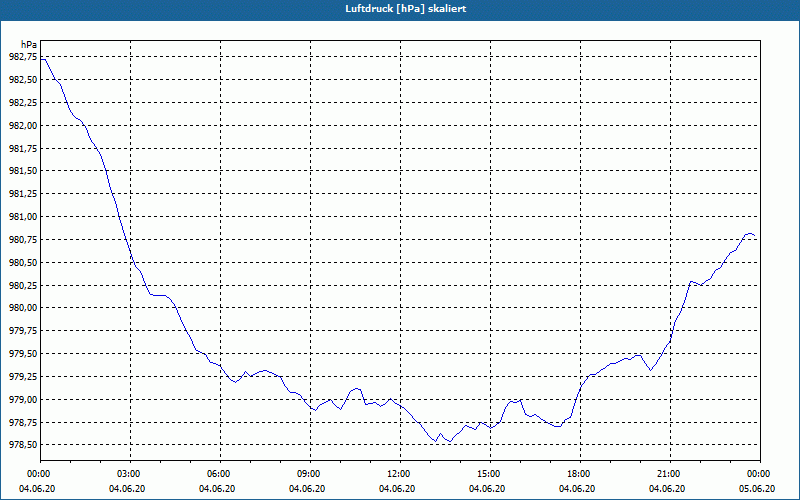The height and width of the screenshot is (500, 800).
Task: Click the 04.06.20 date under 12:00
Action: pyautogui.click(x=397, y=489)
